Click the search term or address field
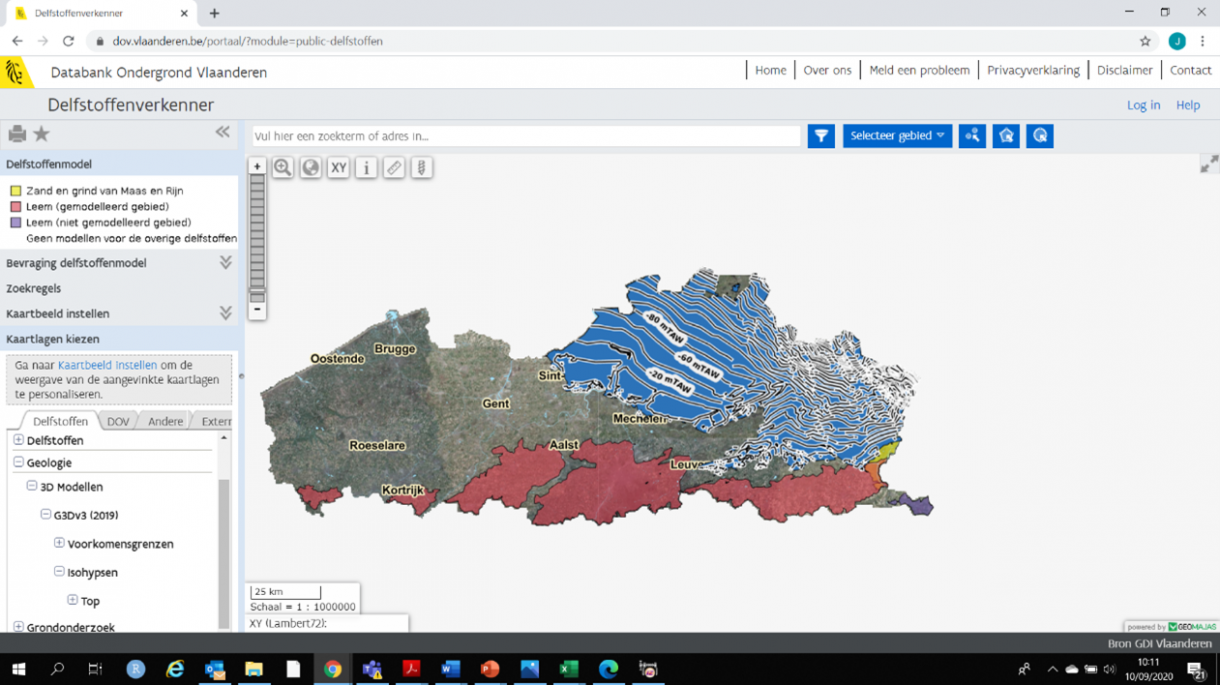This screenshot has height=685, width=1220. coord(525,136)
